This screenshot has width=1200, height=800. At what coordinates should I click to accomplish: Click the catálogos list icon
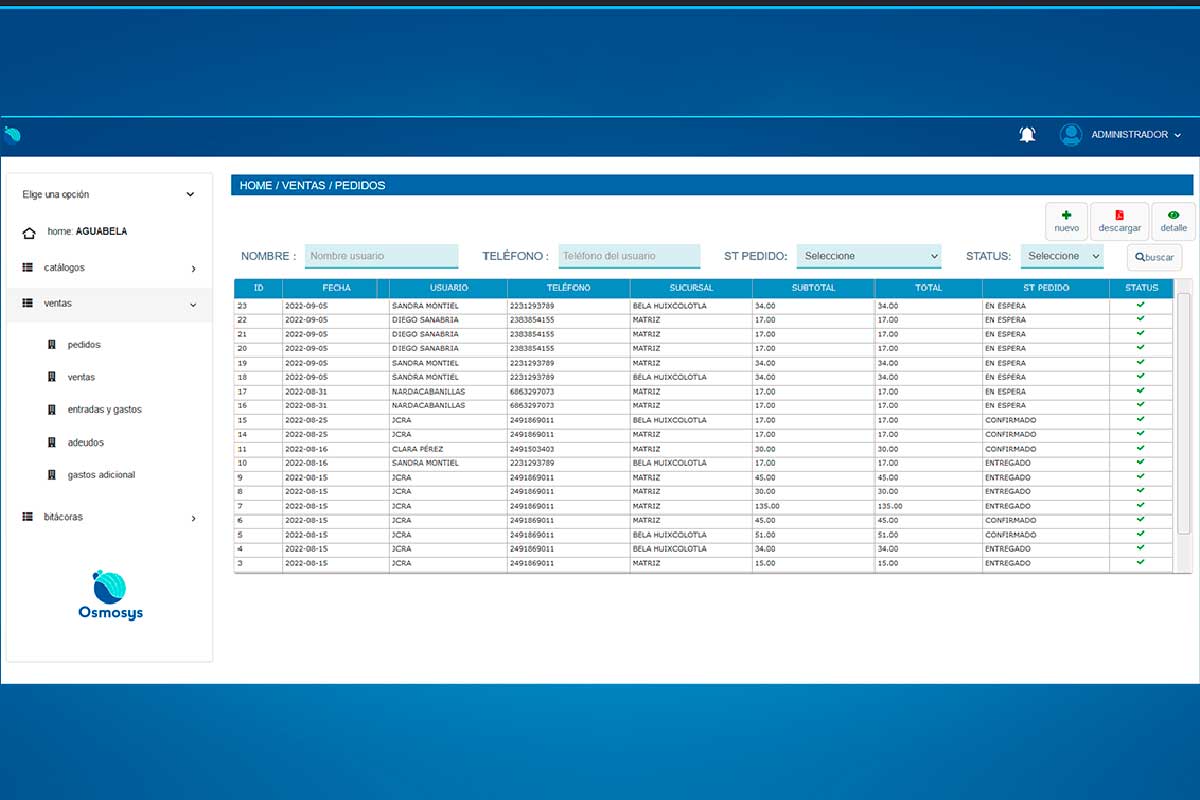pos(27,268)
